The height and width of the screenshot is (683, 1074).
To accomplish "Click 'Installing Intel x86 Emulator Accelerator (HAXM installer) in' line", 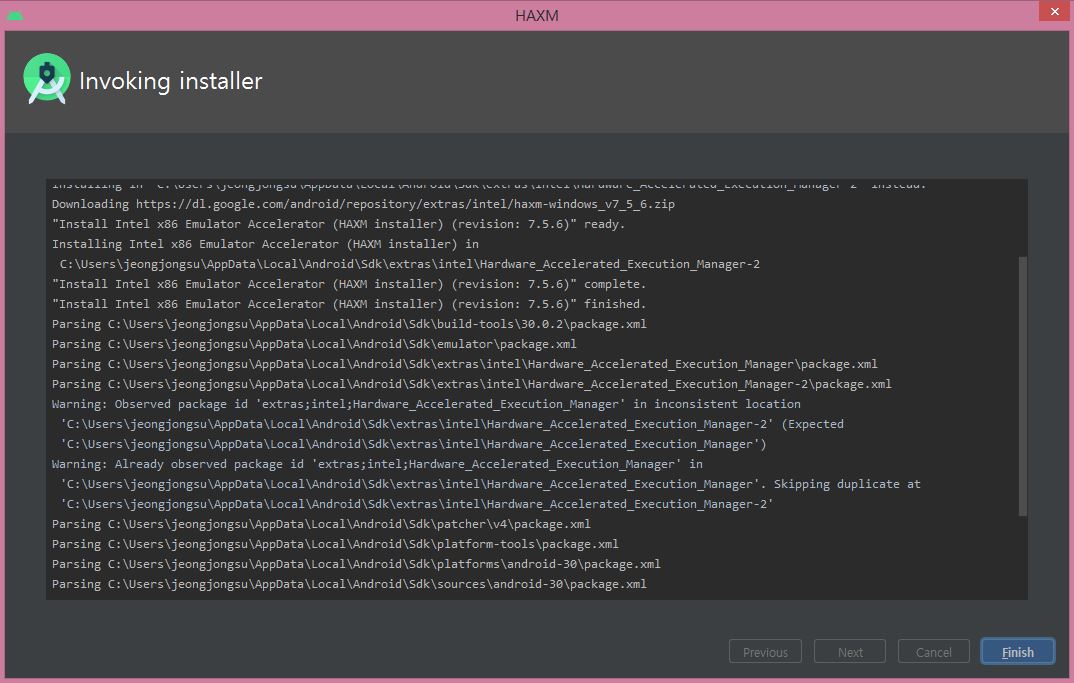I will point(265,244).
